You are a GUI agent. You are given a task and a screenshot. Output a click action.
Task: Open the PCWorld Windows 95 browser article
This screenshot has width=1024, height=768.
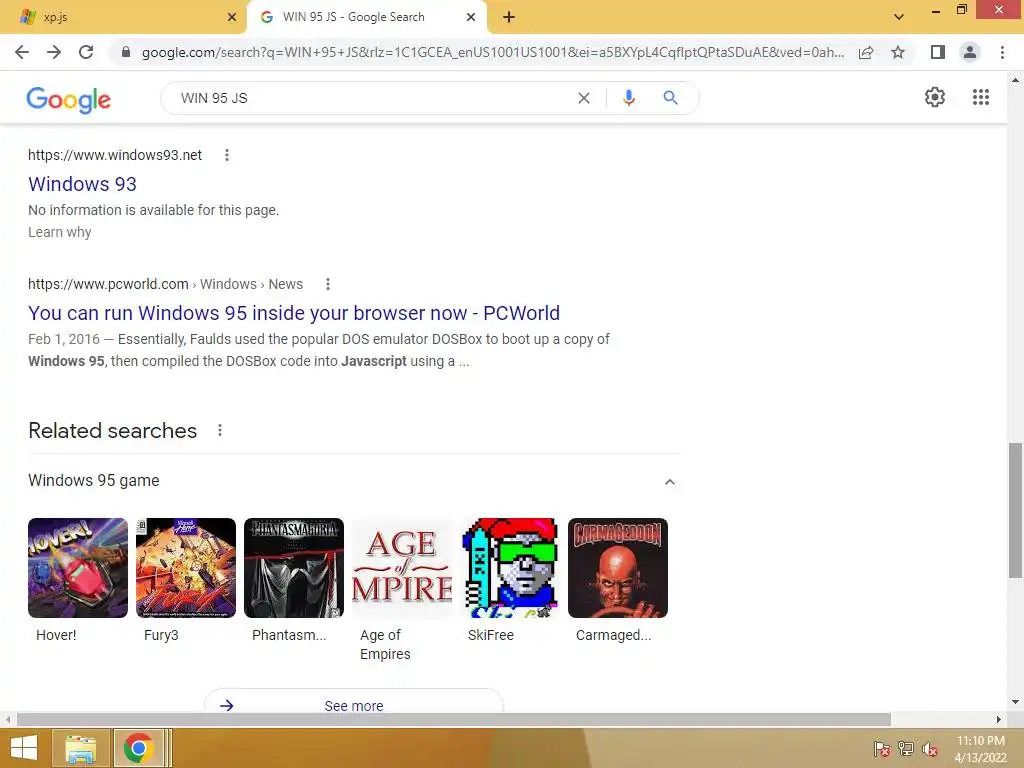click(294, 313)
